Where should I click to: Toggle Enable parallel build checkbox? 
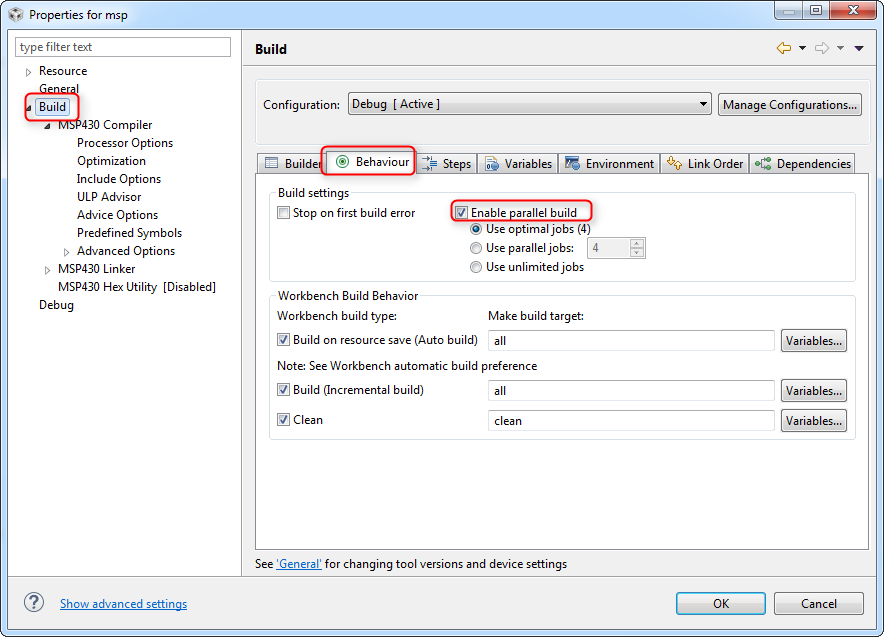point(461,213)
